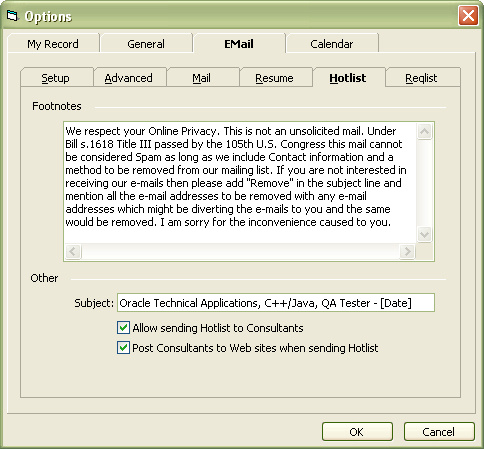
Task: Click inside the Footnotes text area
Action: coord(240,183)
